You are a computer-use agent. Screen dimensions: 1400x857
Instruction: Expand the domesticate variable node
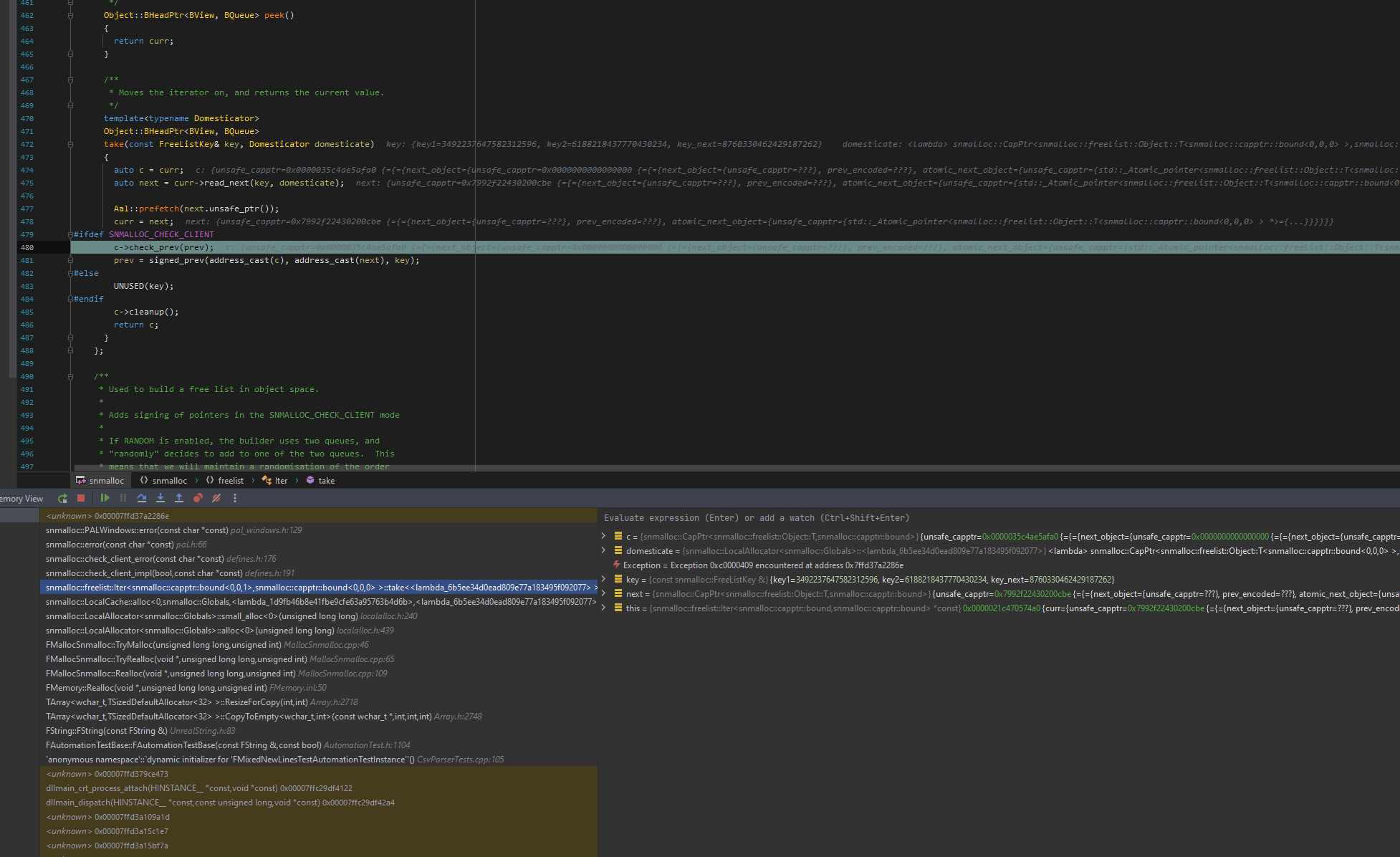[x=603, y=551]
